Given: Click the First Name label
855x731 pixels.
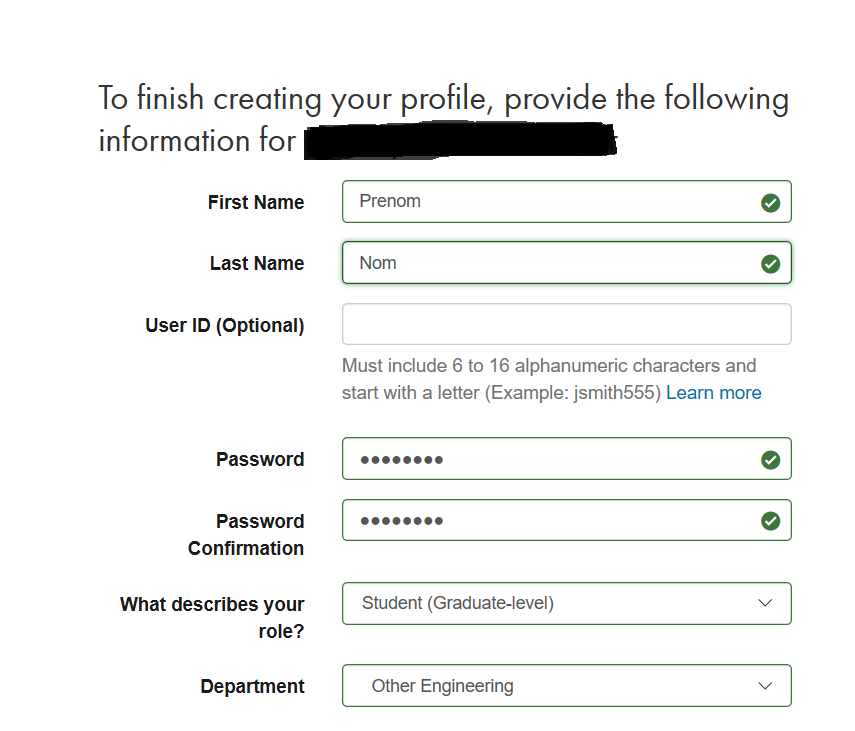Looking at the screenshot, I should point(256,202).
